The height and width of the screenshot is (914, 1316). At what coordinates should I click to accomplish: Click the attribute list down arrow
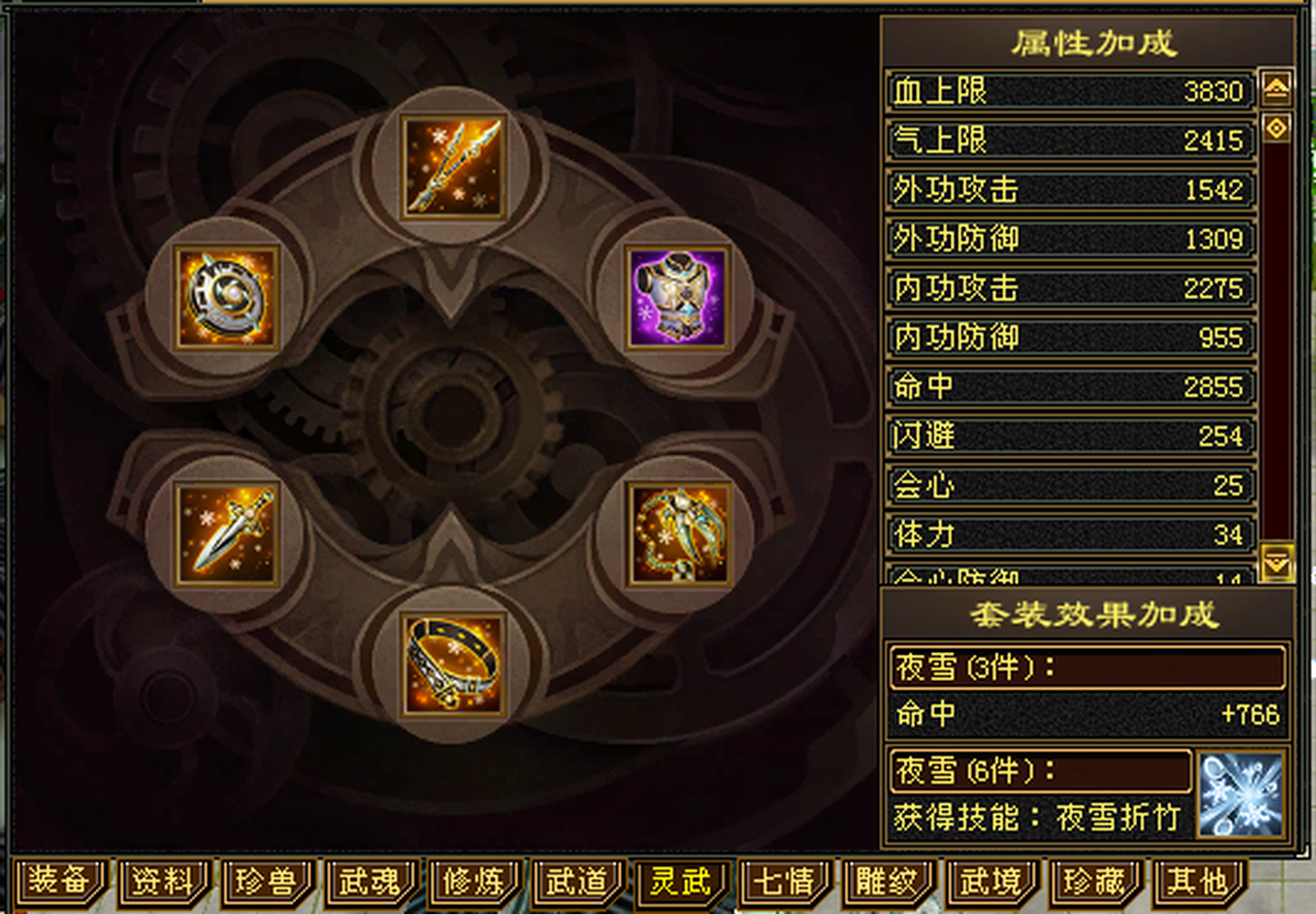[1276, 563]
